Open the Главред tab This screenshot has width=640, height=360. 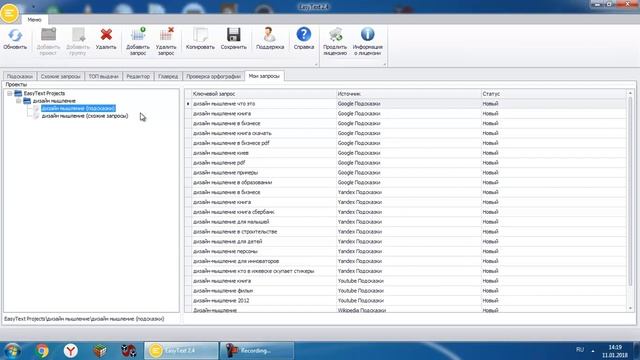pyautogui.click(x=168, y=76)
